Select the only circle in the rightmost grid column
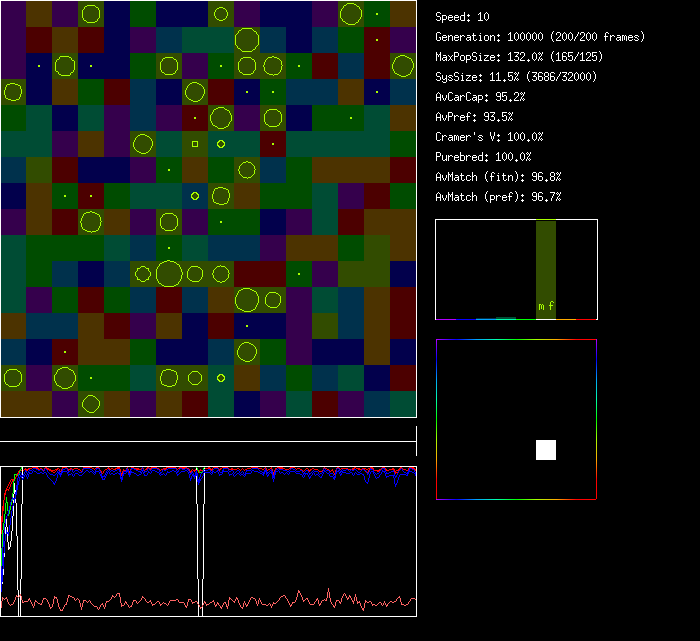This screenshot has width=700, height=641. tap(403, 66)
